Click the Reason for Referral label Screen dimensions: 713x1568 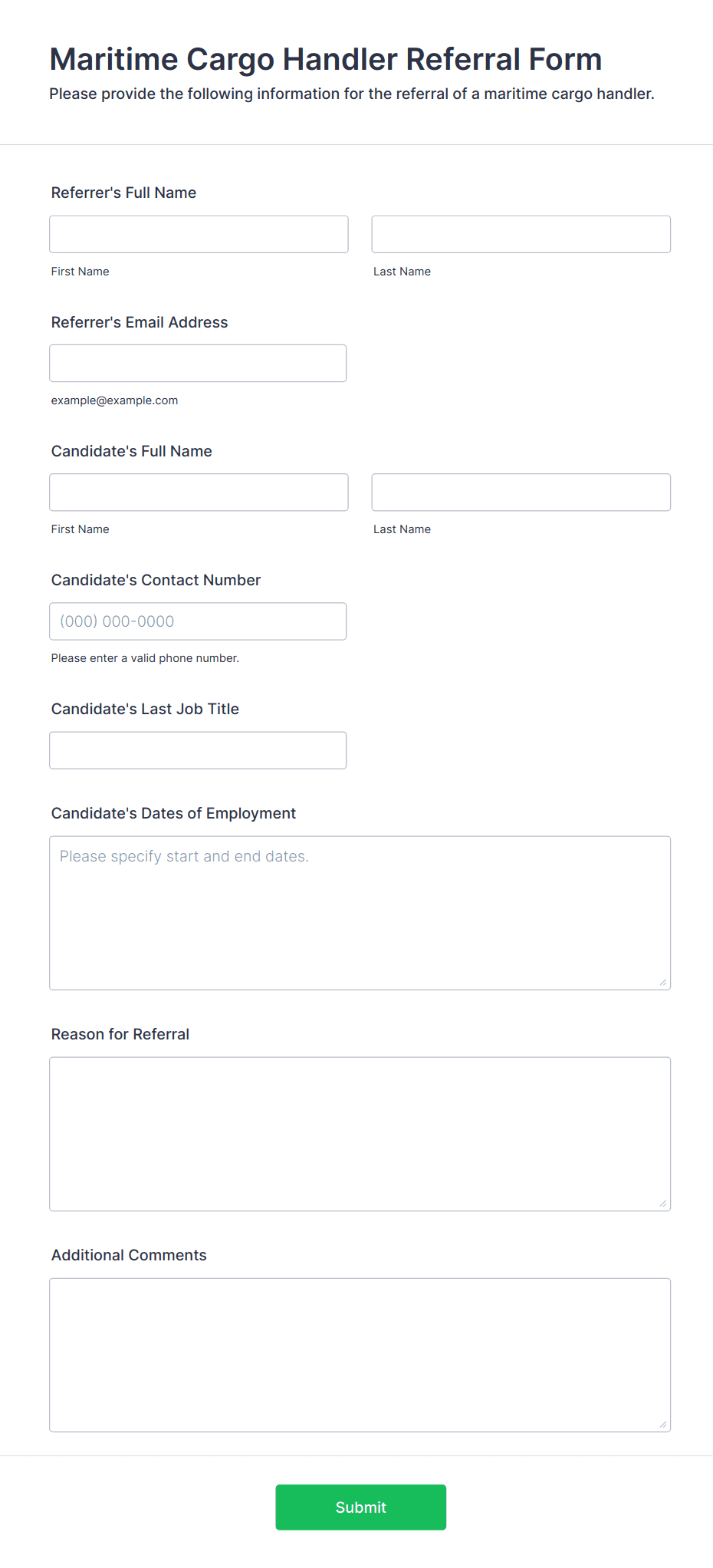pos(120,1034)
